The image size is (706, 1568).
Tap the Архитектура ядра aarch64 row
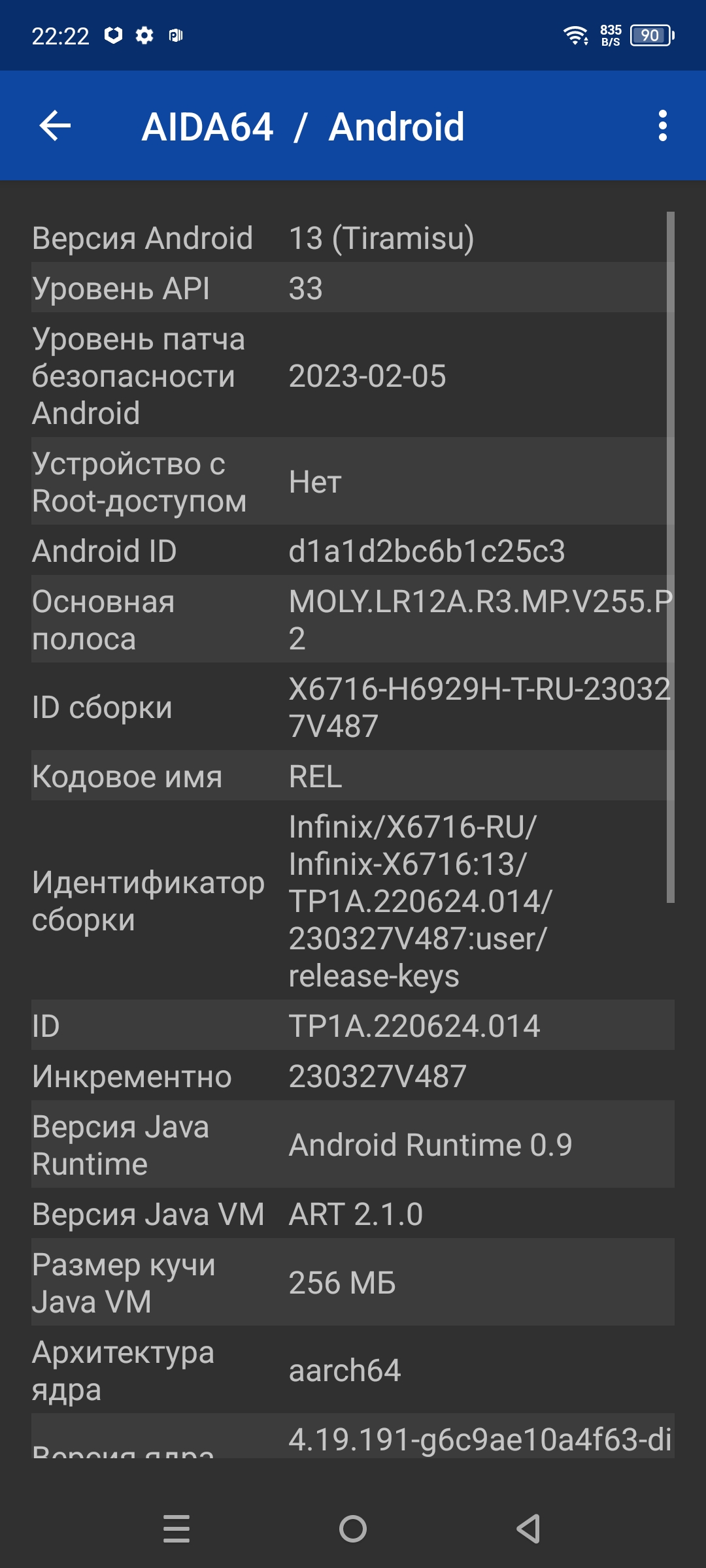point(353,1370)
